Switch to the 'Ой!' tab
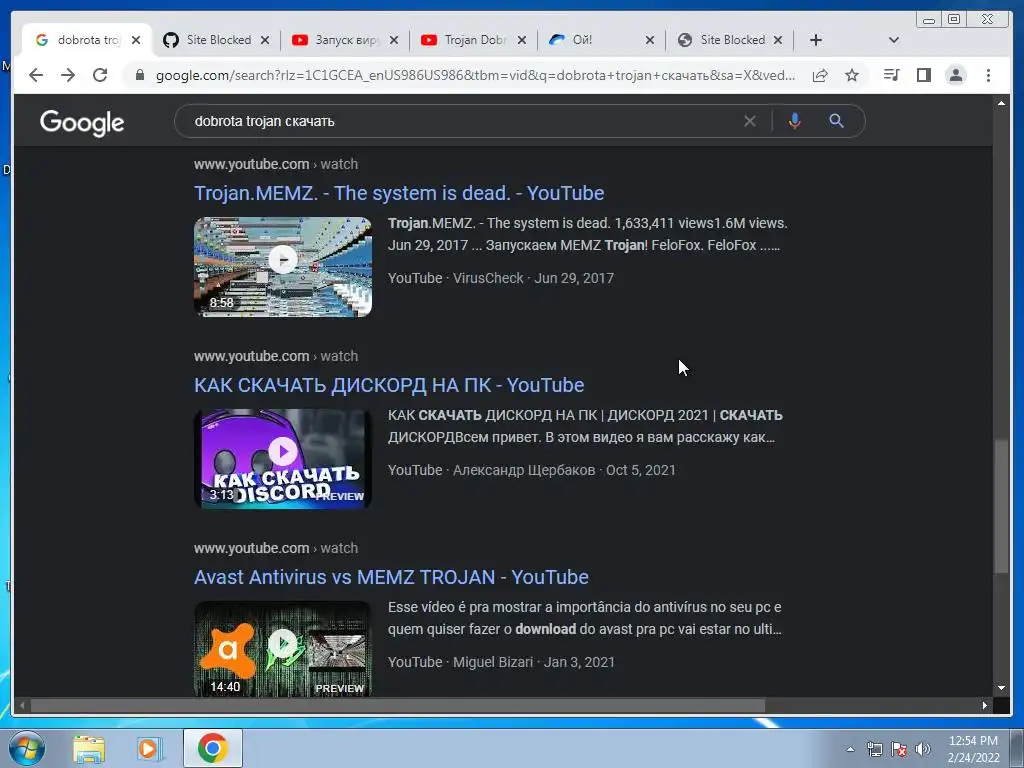 [601, 40]
